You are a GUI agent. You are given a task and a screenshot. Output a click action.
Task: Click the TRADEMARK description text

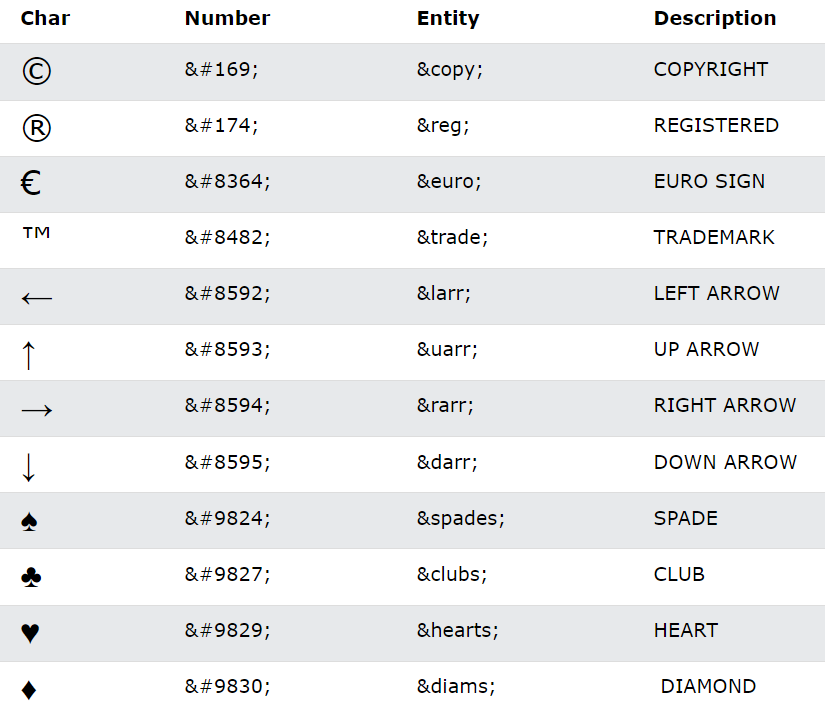pos(714,238)
